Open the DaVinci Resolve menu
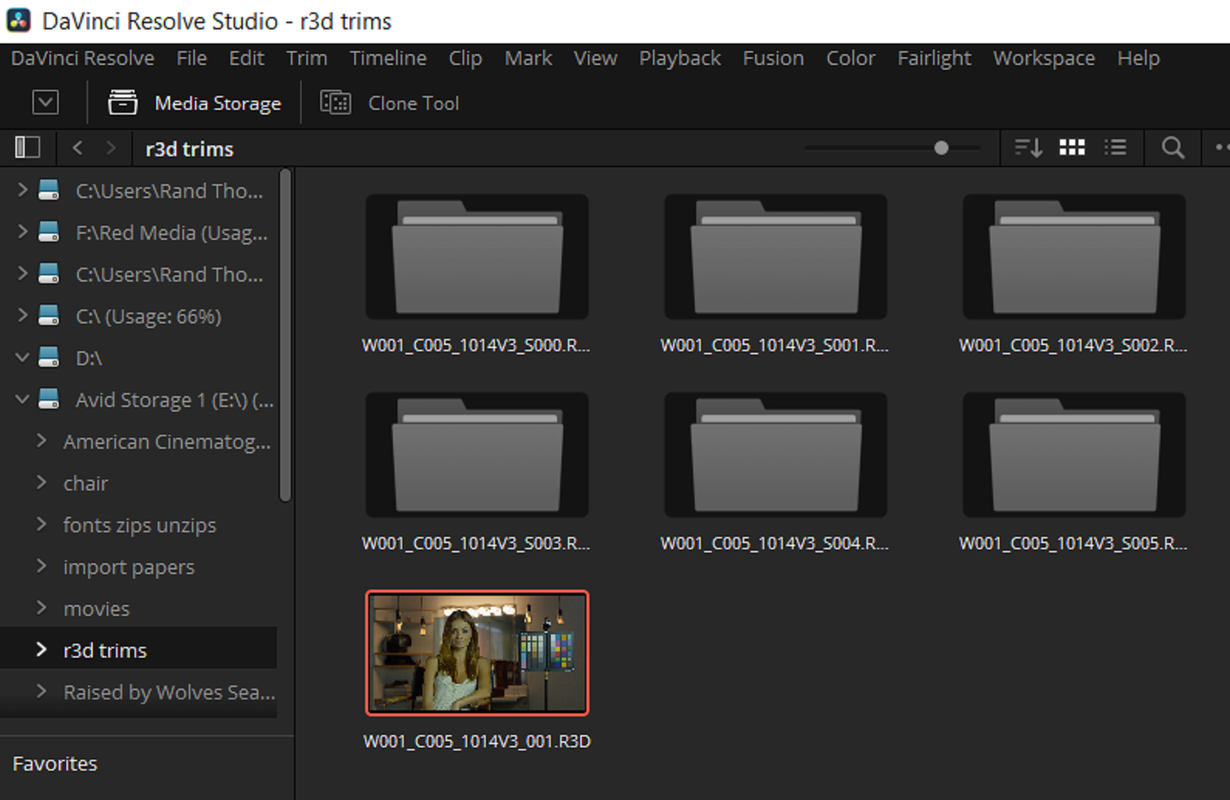Screen dimensions: 1230x800 (83, 58)
